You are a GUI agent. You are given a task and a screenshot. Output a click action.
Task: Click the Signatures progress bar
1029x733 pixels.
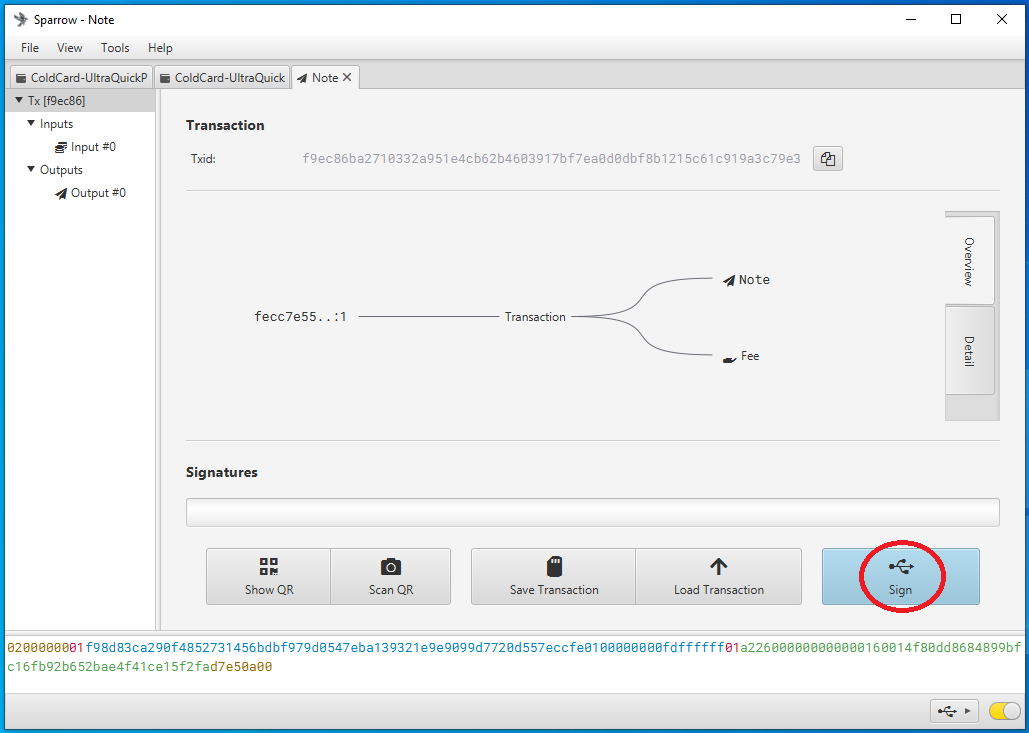593,512
